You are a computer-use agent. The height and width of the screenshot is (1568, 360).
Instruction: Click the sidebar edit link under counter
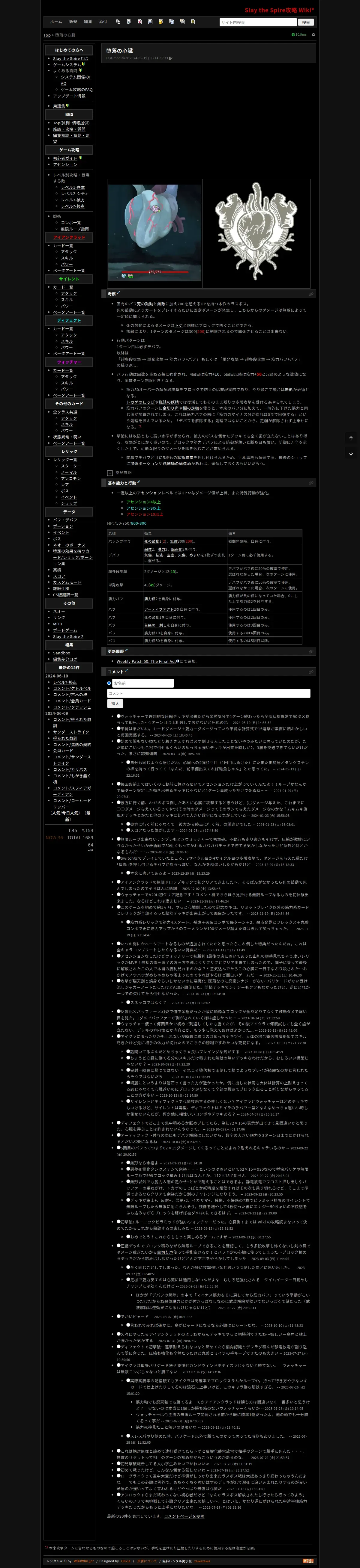[90, 851]
